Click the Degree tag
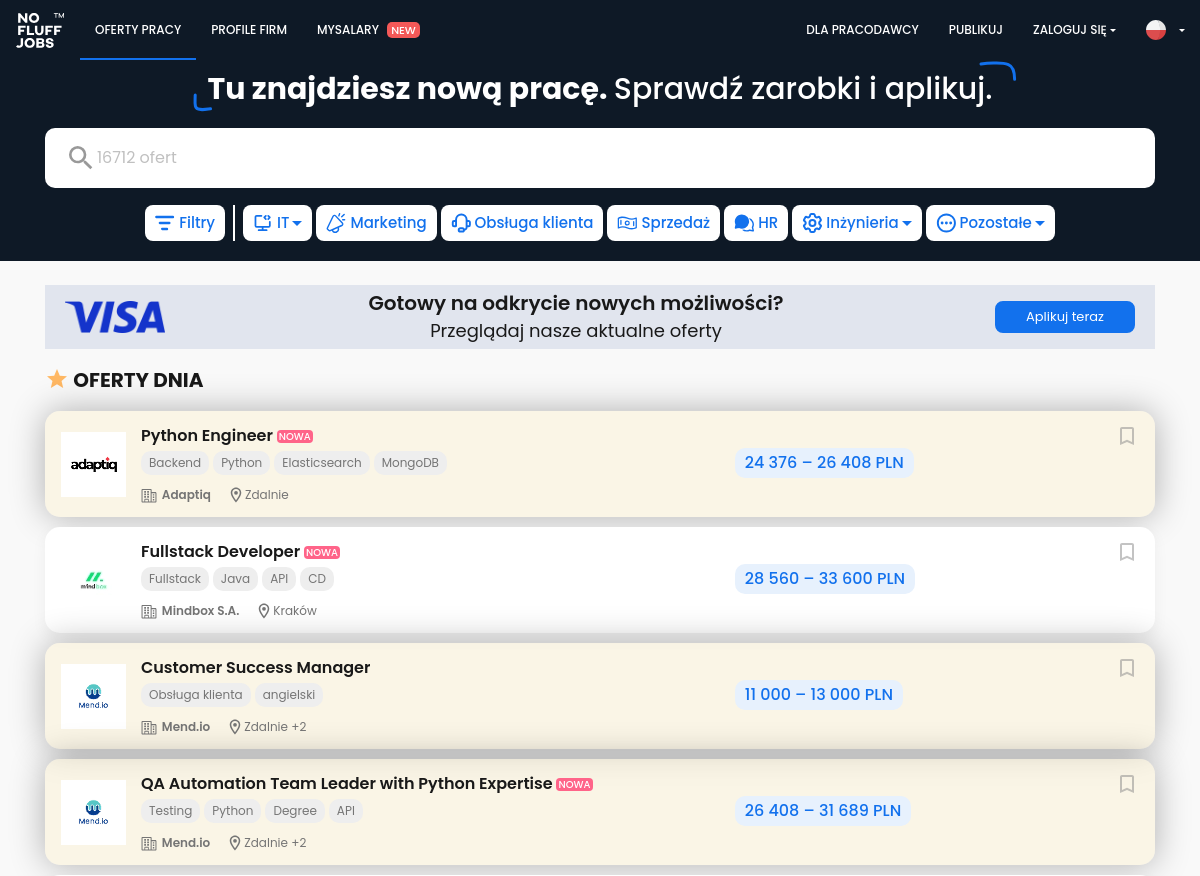Screen dimensions: 1200x876 coord(295,811)
